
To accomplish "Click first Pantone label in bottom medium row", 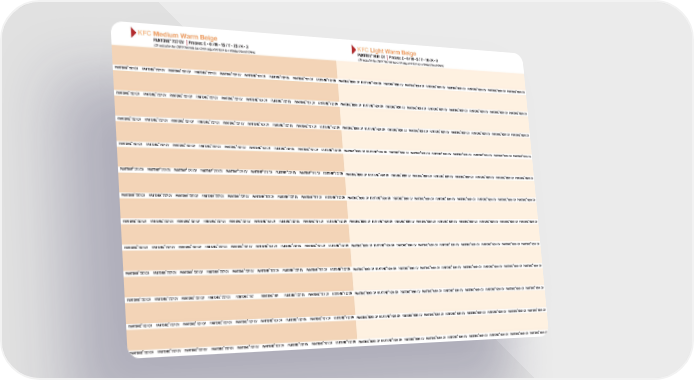I will point(142,353).
